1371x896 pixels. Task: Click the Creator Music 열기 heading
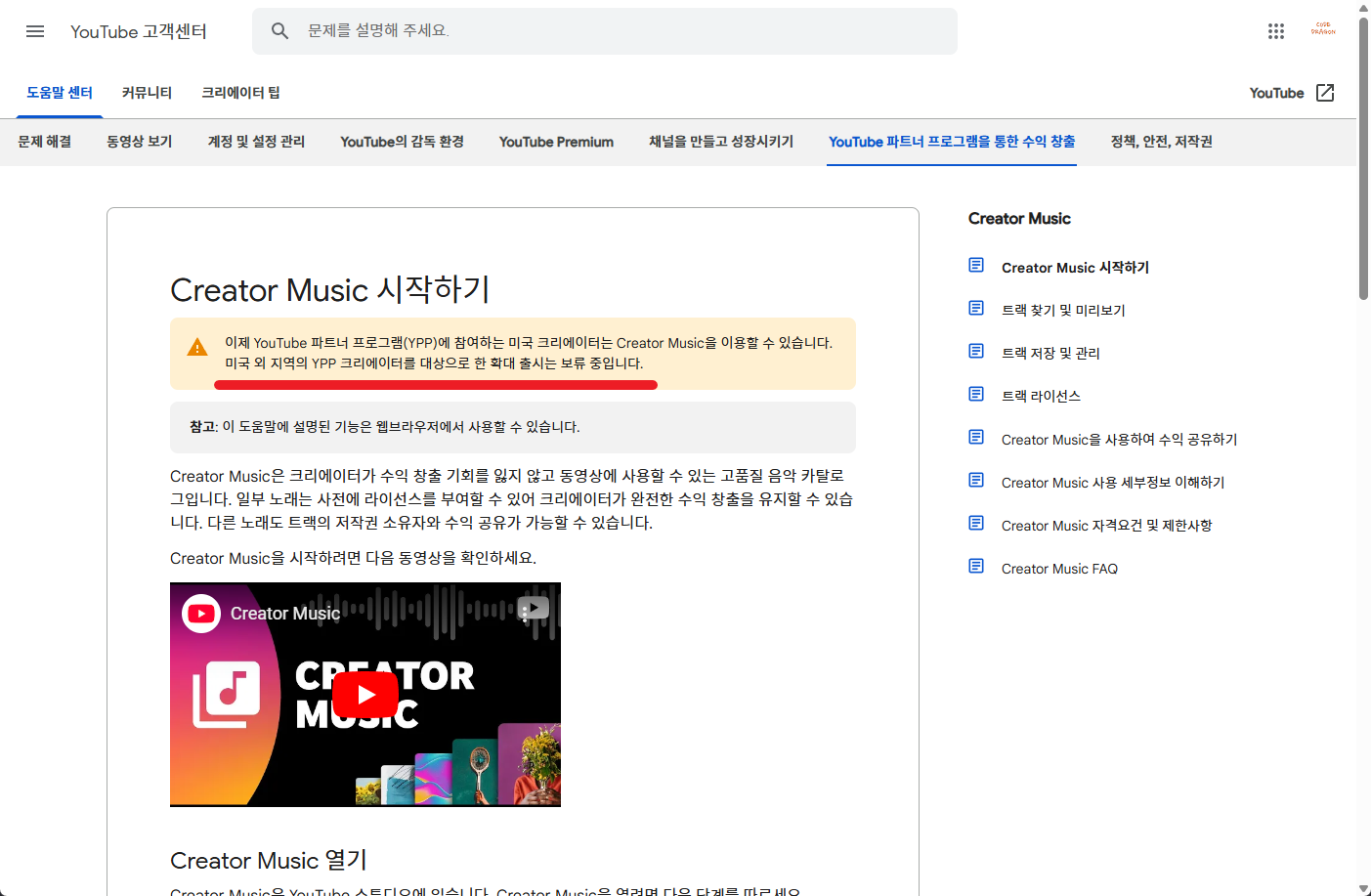(269, 860)
